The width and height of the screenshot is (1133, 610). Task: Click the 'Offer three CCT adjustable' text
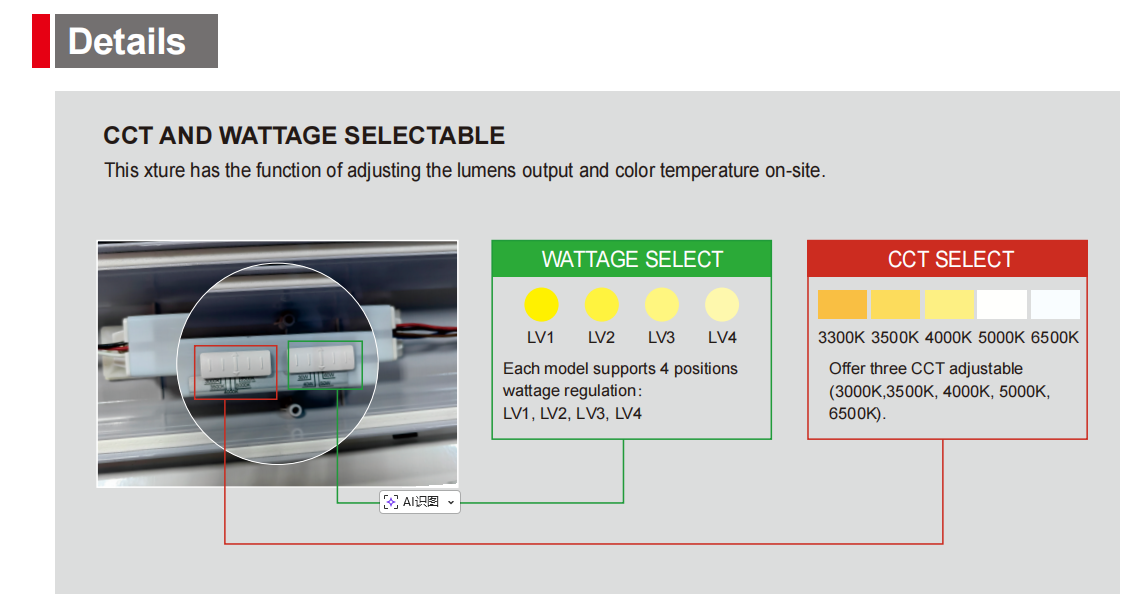tap(925, 368)
